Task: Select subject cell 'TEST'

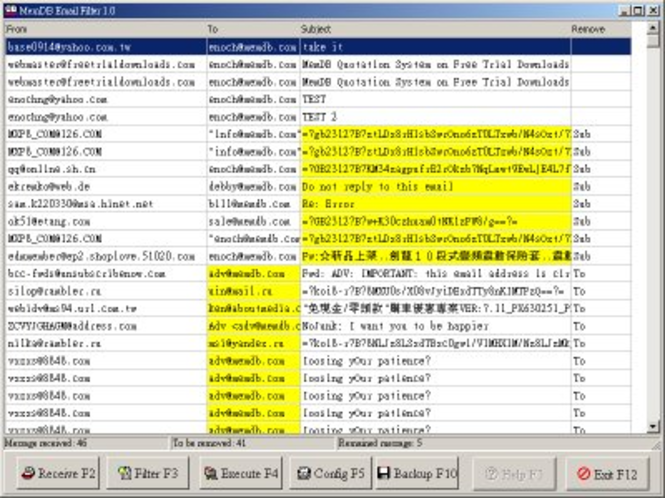Action: [435, 99]
